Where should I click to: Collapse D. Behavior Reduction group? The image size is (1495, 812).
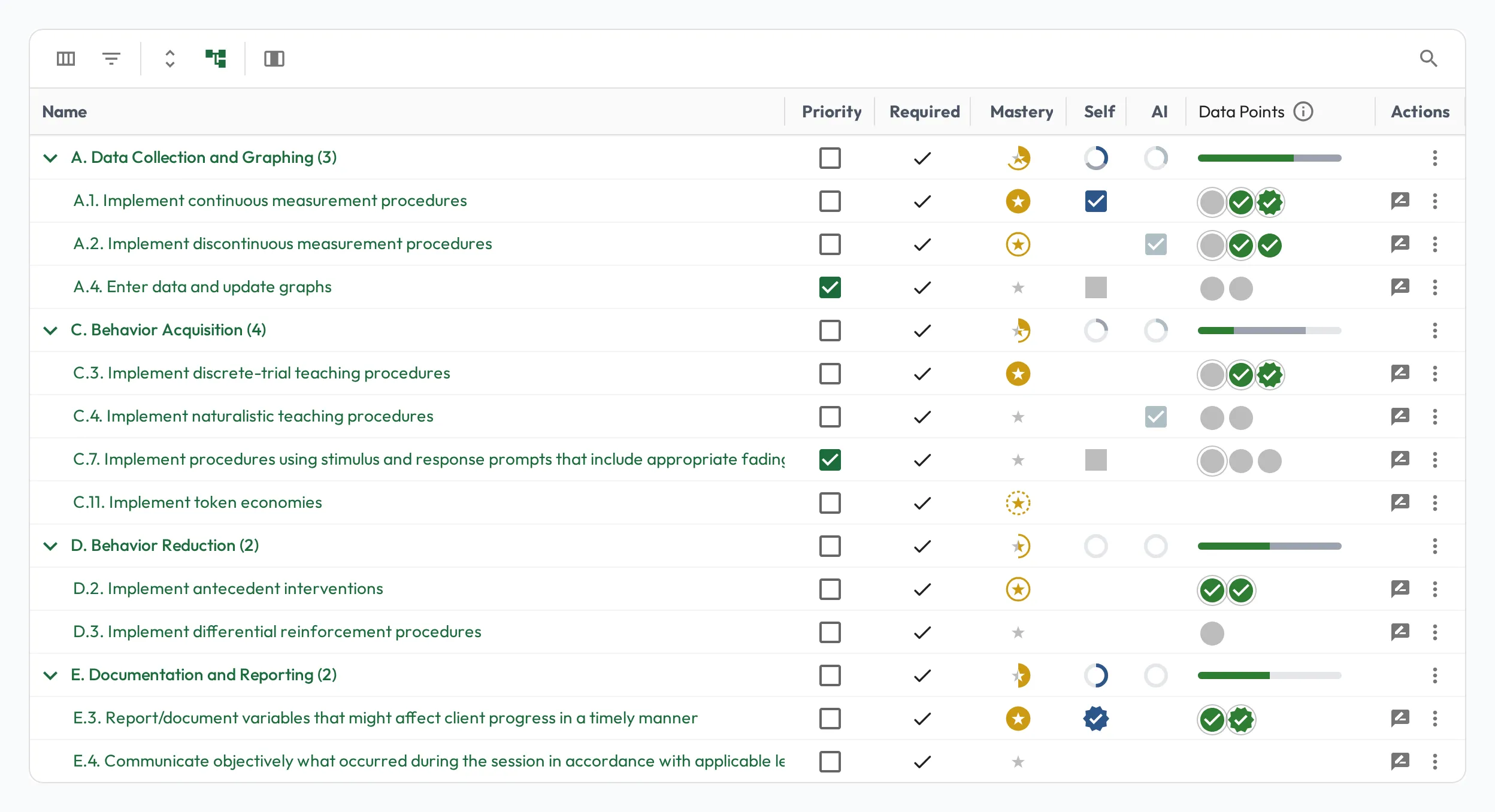pos(51,546)
